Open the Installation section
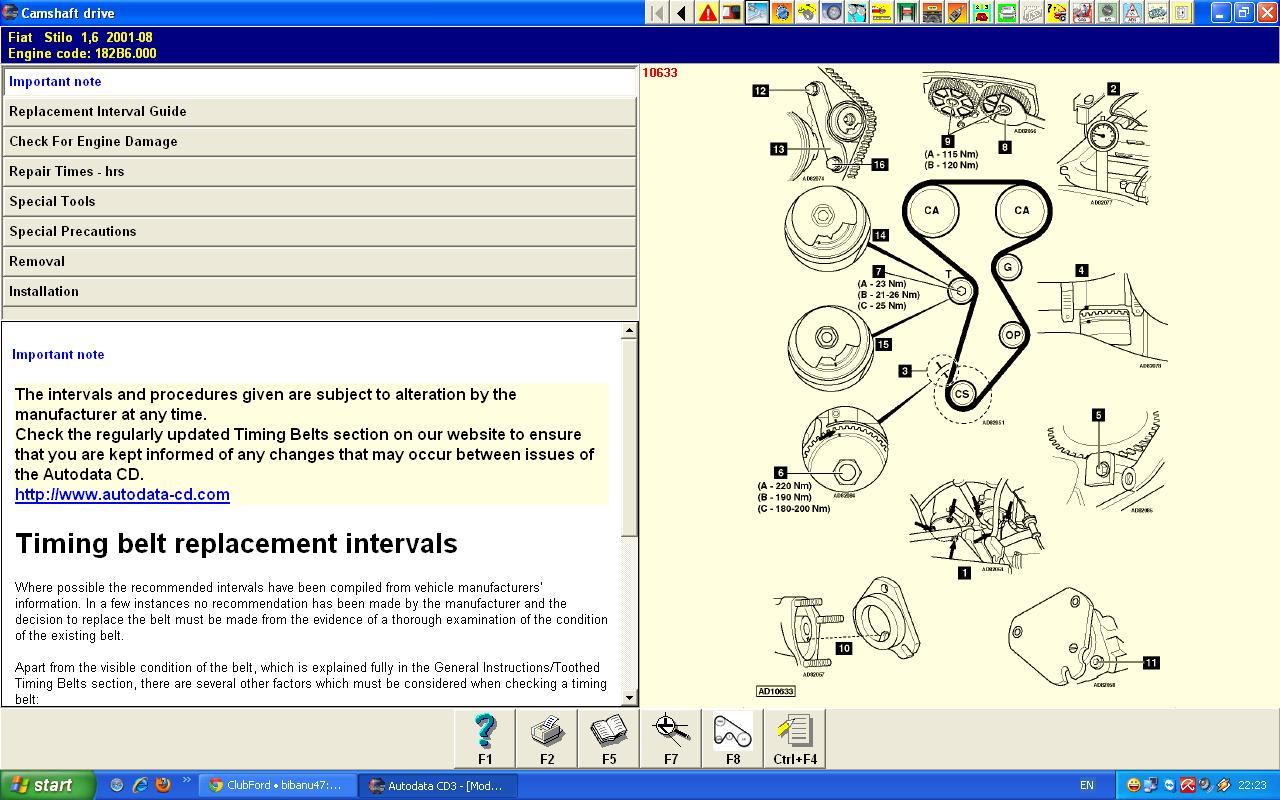1280x800 pixels. coord(319,292)
